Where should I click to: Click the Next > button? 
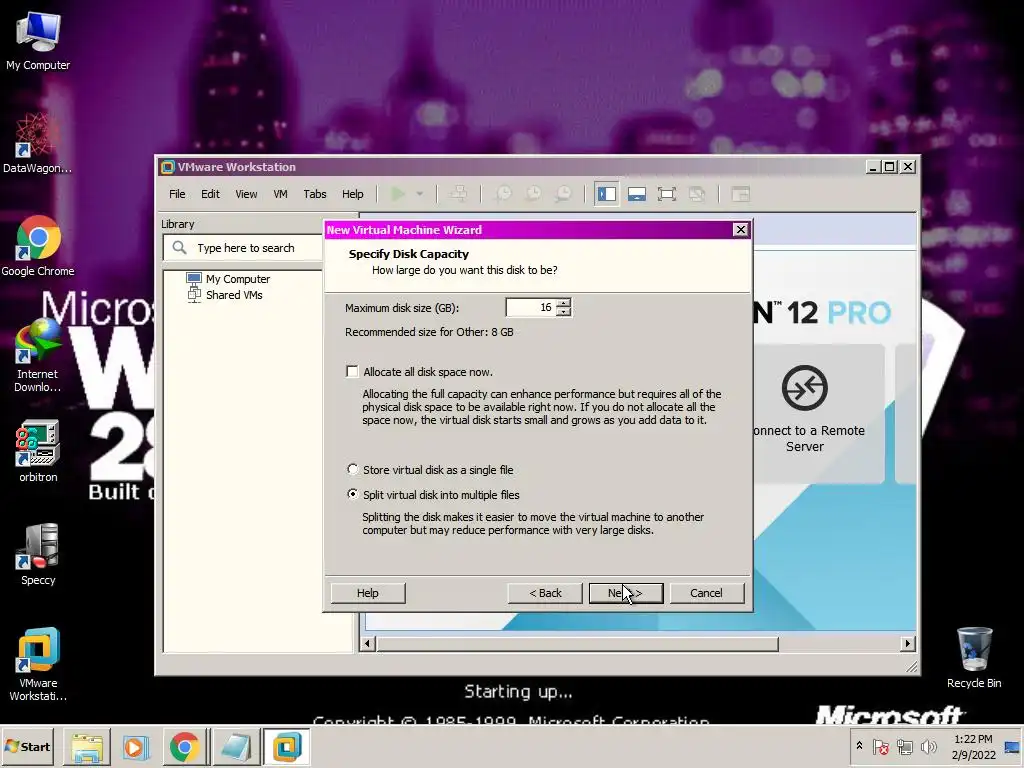(x=626, y=593)
